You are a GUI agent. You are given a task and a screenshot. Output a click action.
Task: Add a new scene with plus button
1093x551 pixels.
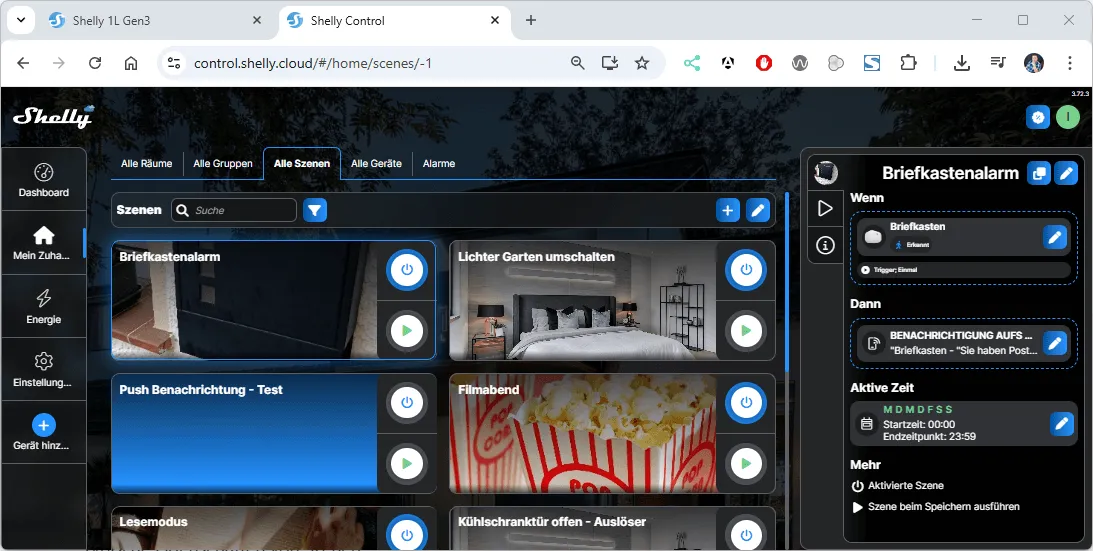pos(728,210)
